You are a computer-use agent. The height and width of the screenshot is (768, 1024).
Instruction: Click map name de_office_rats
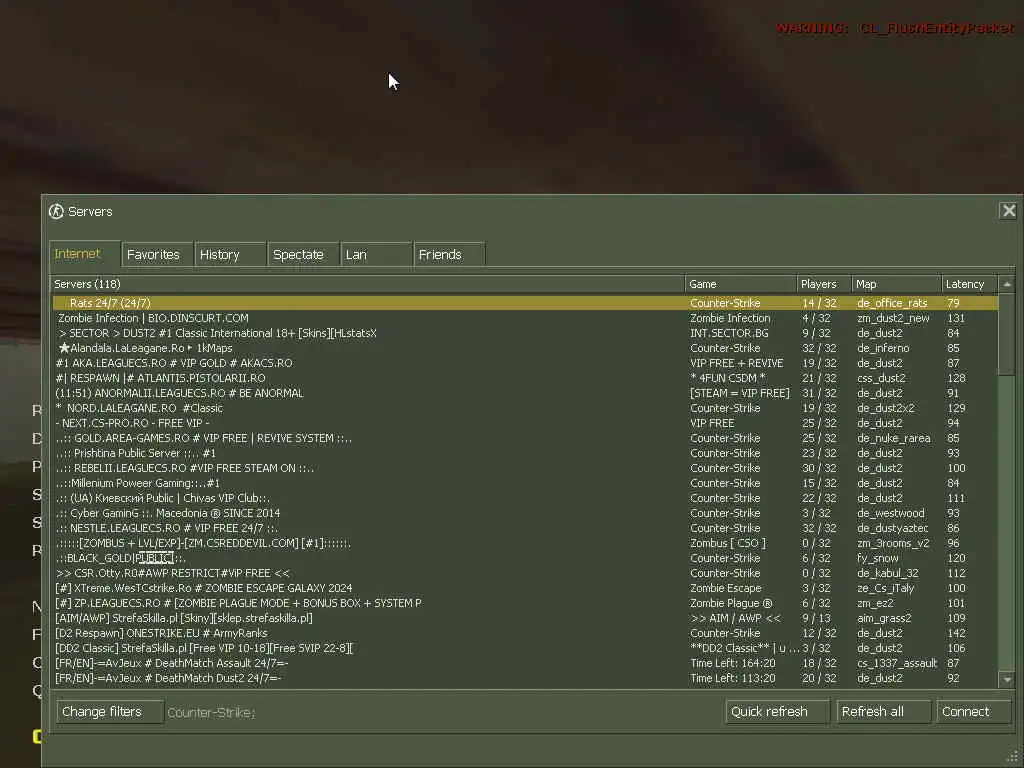pyautogui.click(x=892, y=303)
